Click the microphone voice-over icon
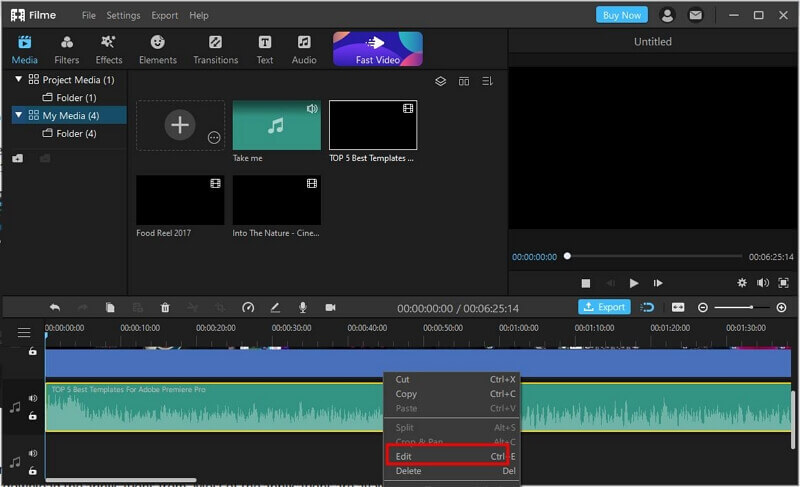Viewport: 800px width, 487px height. click(x=303, y=307)
